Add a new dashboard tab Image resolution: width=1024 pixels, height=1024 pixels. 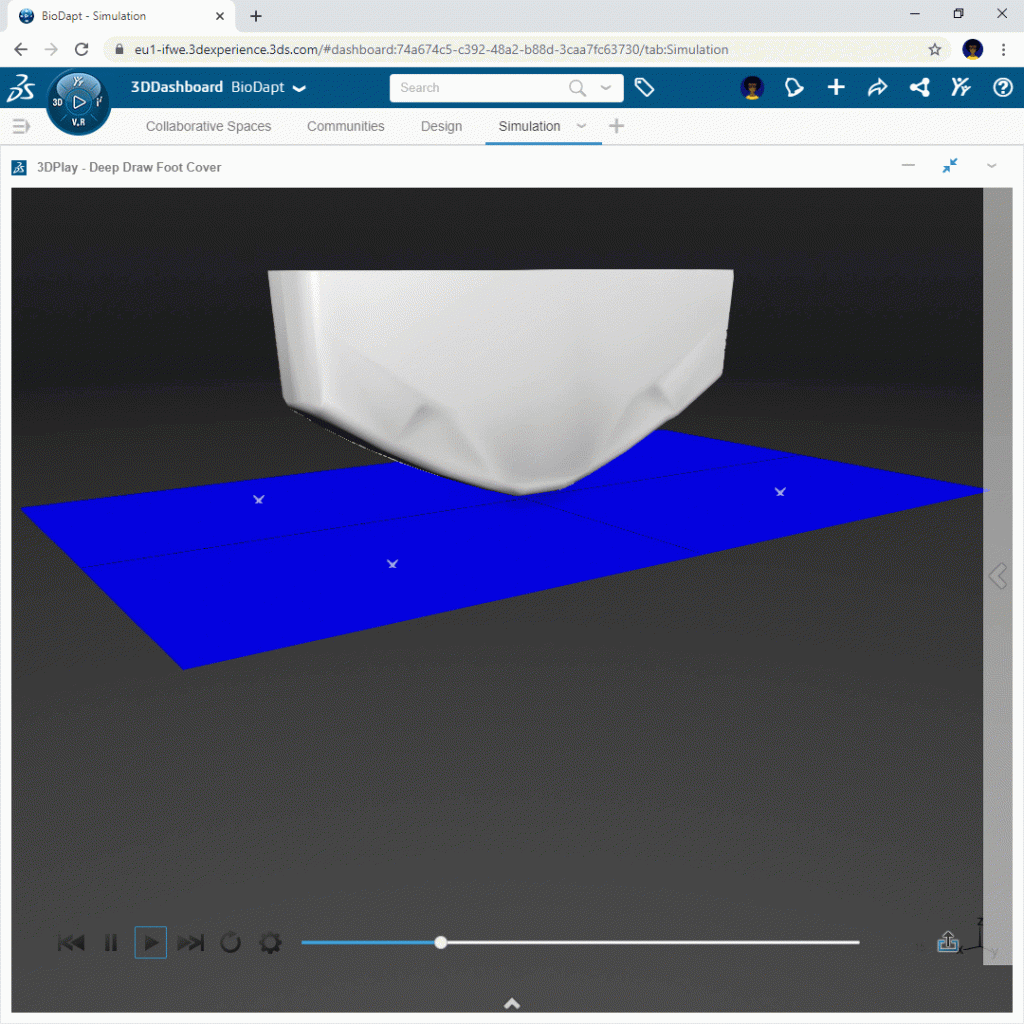point(616,126)
